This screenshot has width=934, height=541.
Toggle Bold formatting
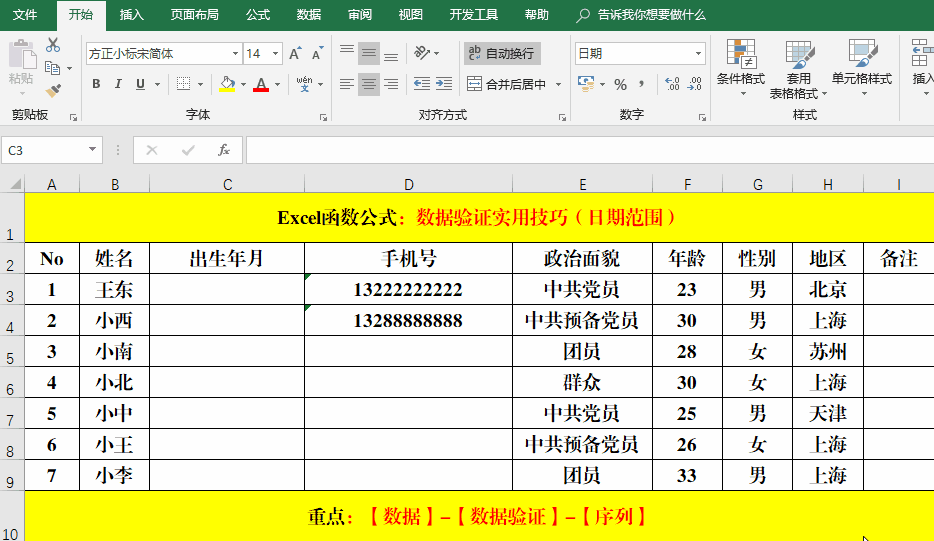click(x=96, y=84)
